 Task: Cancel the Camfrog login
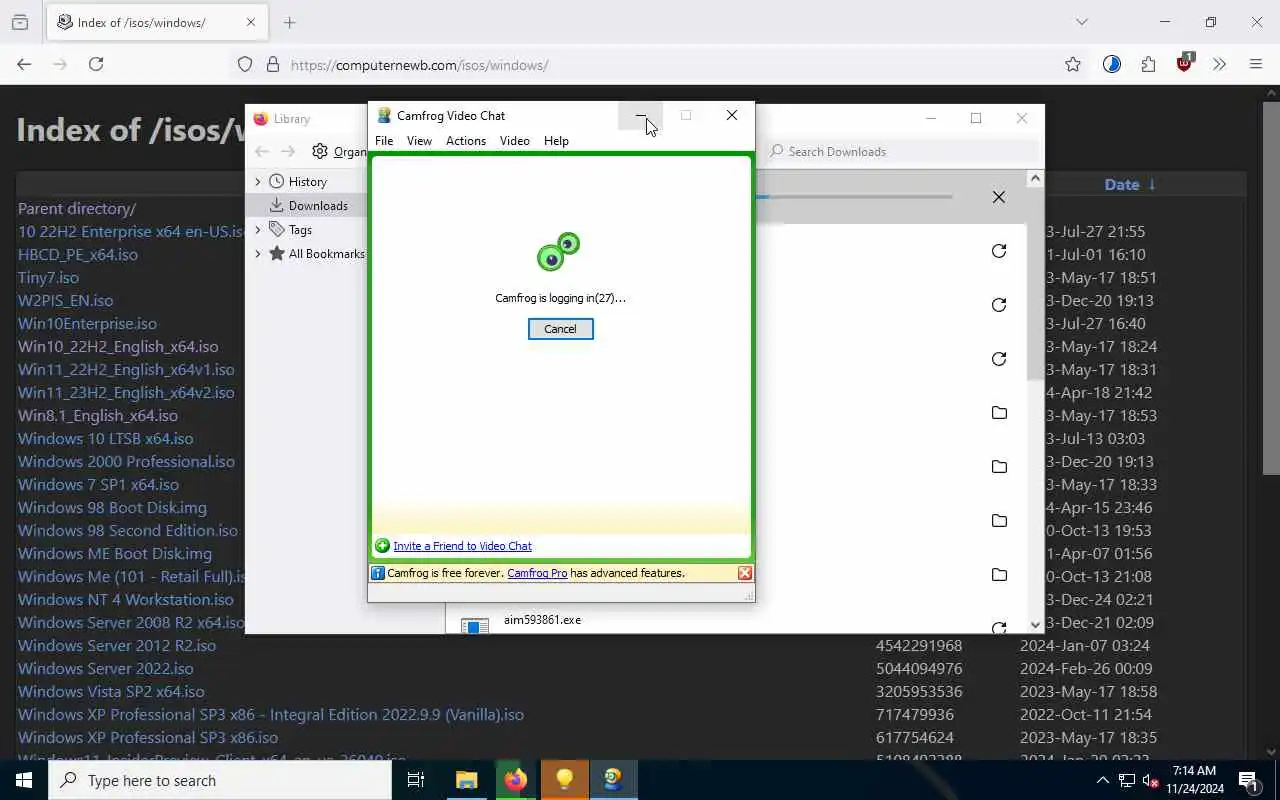click(560, 329)
